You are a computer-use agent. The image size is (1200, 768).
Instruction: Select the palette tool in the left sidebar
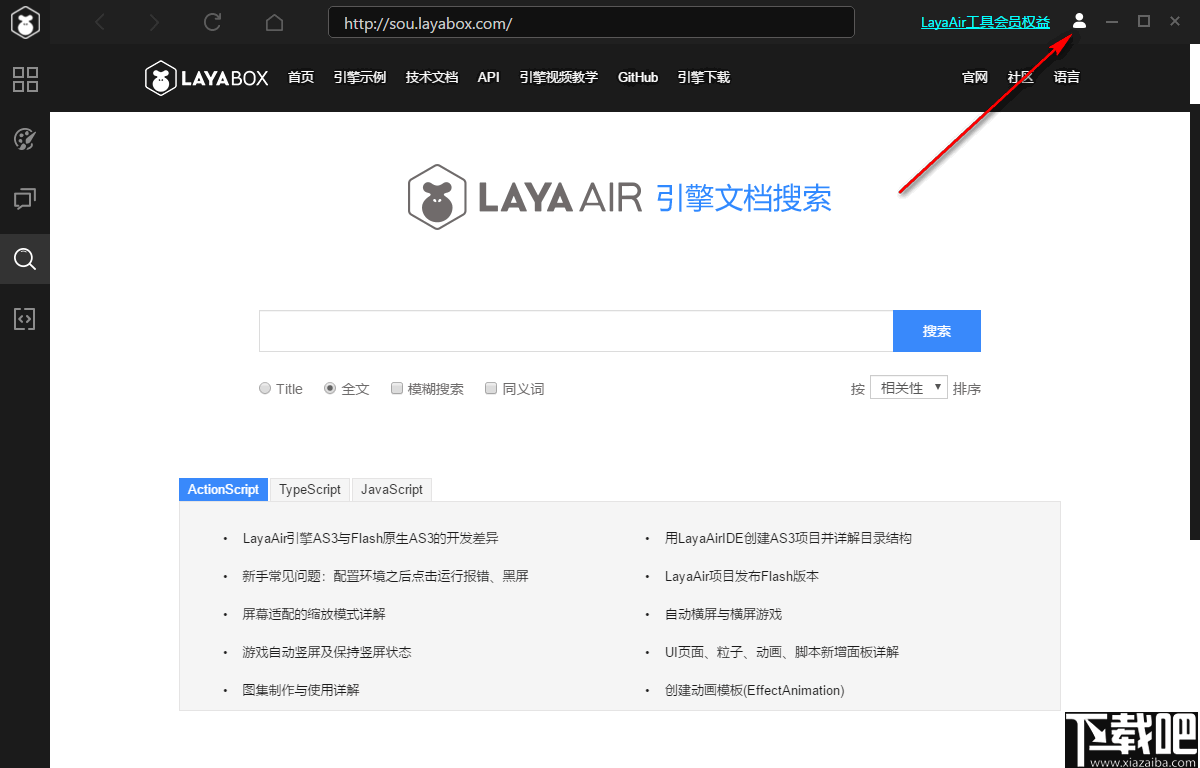pyautogui.click(x=25, y=140)
